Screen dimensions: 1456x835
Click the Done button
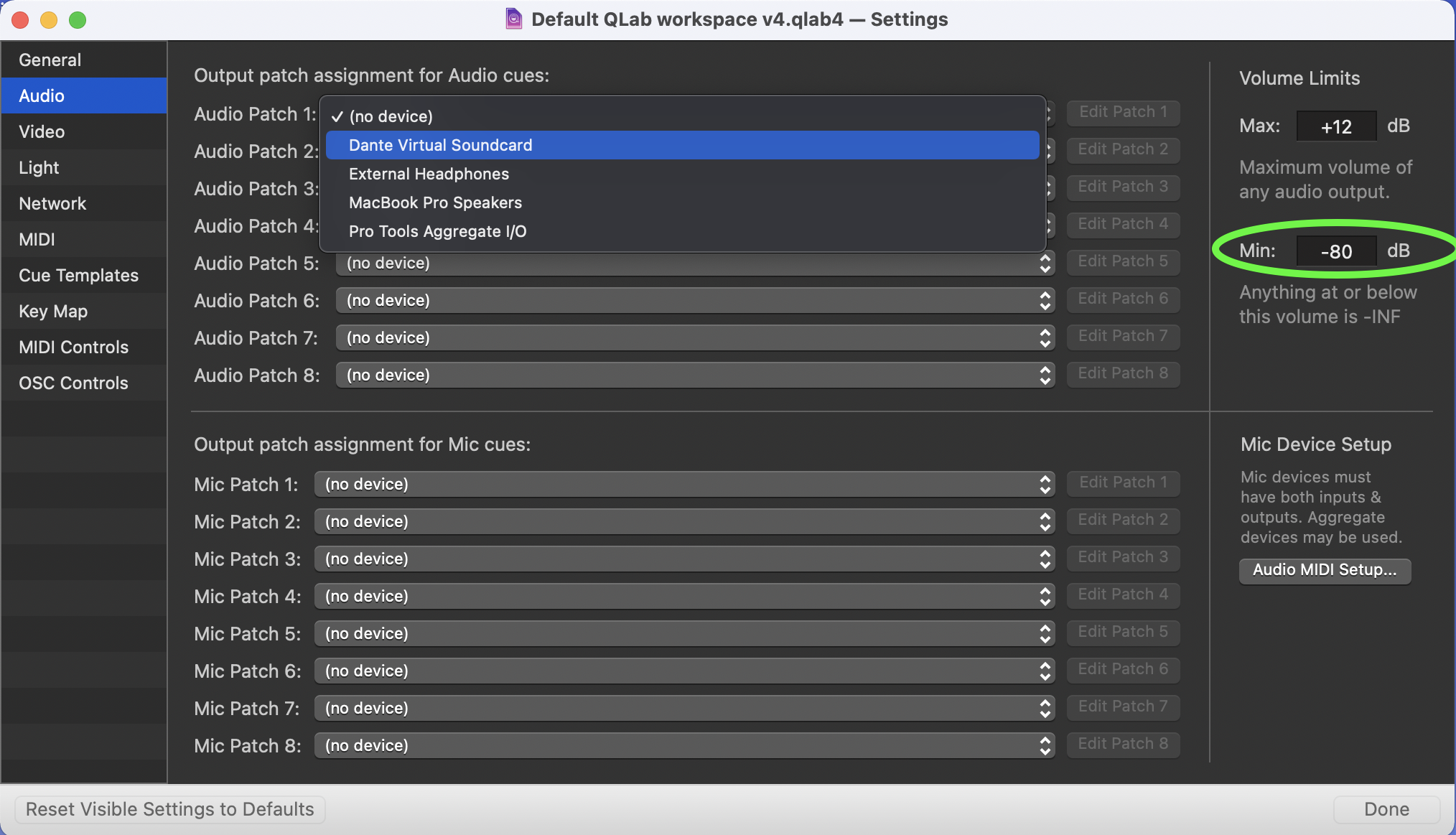[x=1386, y=809]
